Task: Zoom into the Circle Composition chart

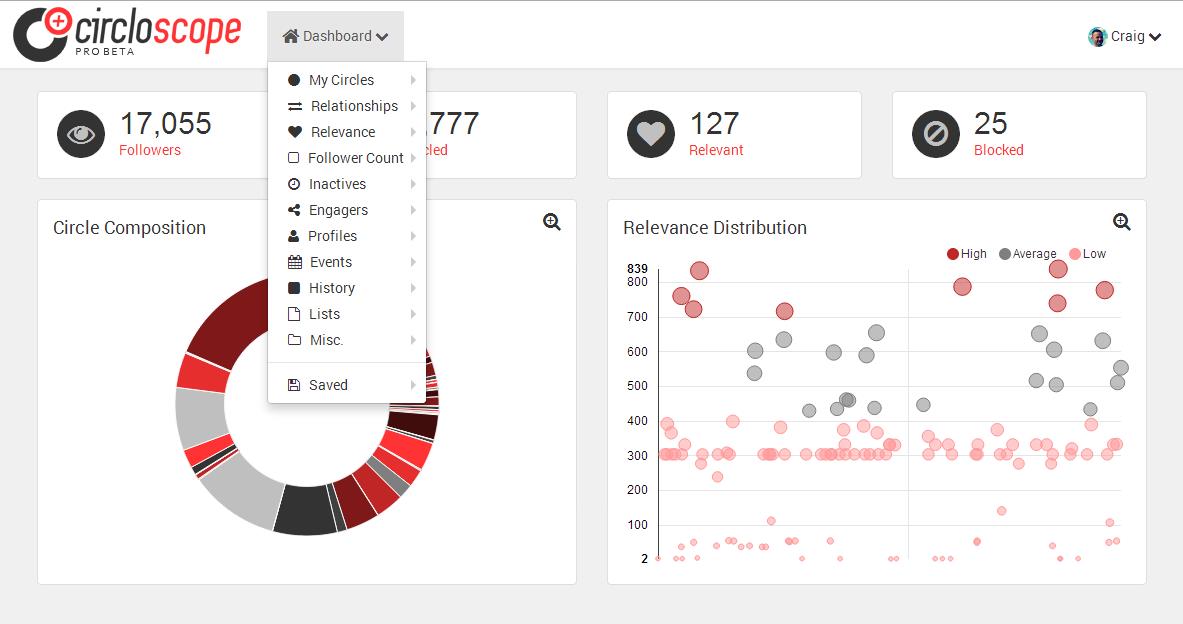Action: coord(552,222)
